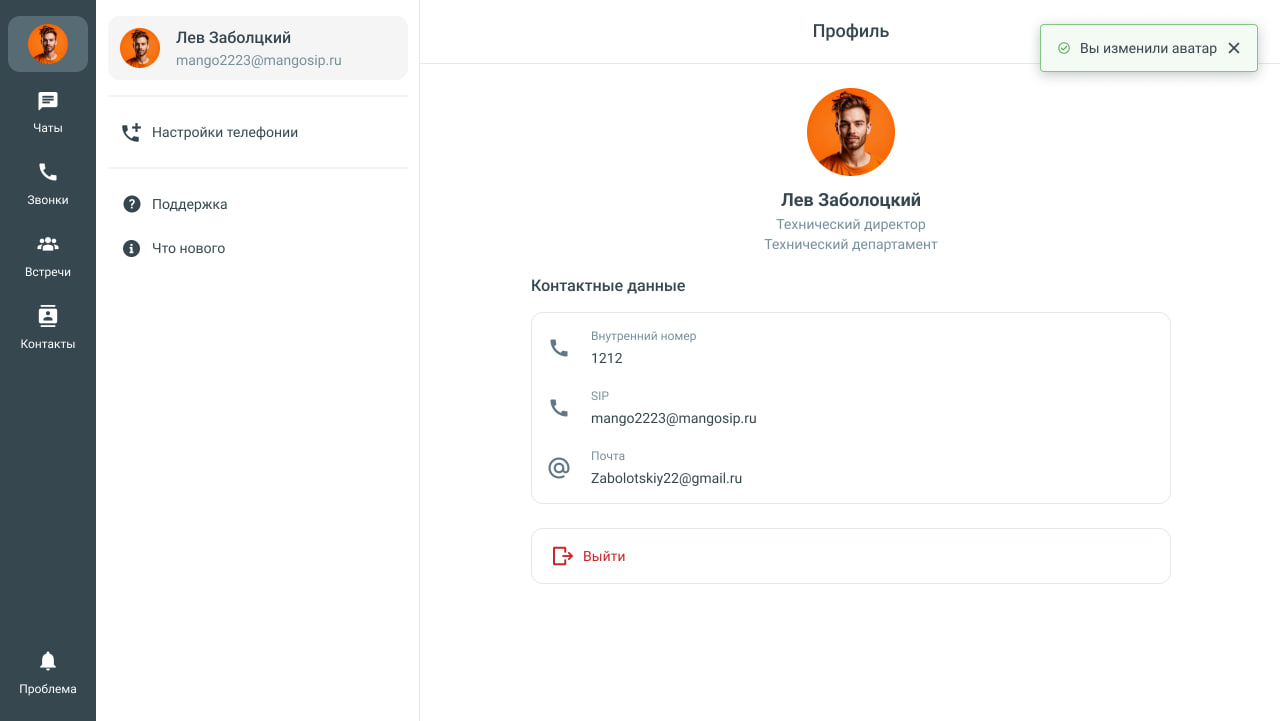Click the email Zabolotskiy22@gmail.ru

(666, 478)
